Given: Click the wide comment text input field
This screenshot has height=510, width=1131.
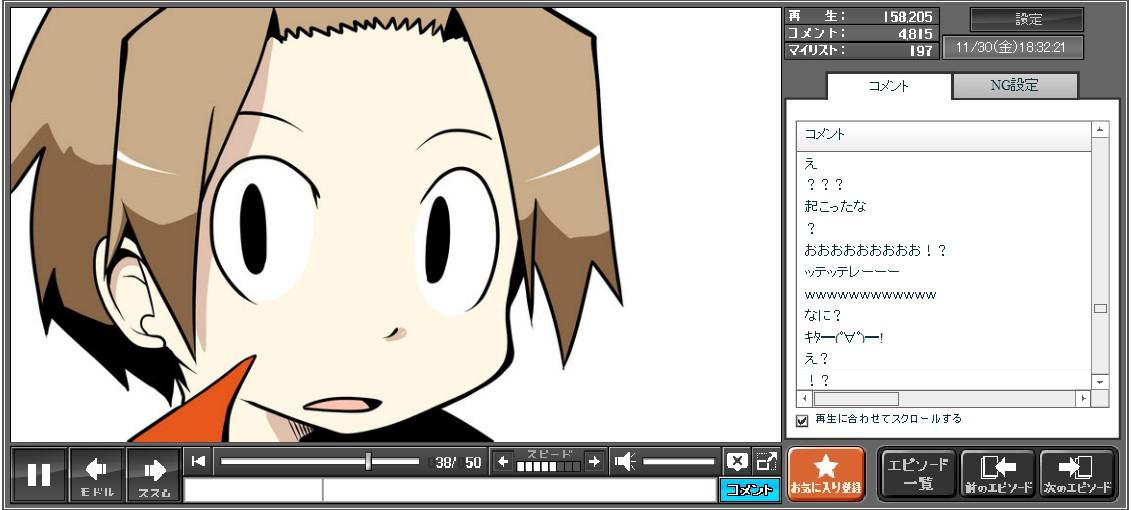Looking at the screenshot, I should tap(518, 490).
